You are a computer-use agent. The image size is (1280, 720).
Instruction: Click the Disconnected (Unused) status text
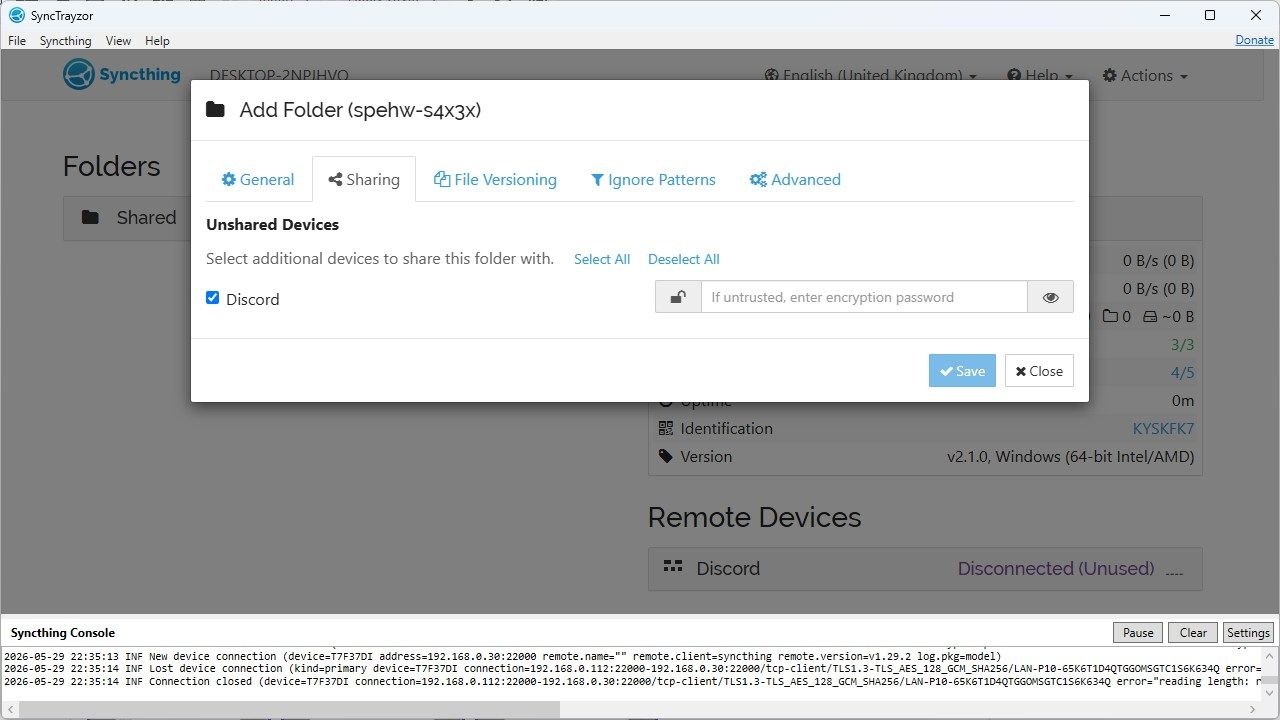tap(1056, 568)
